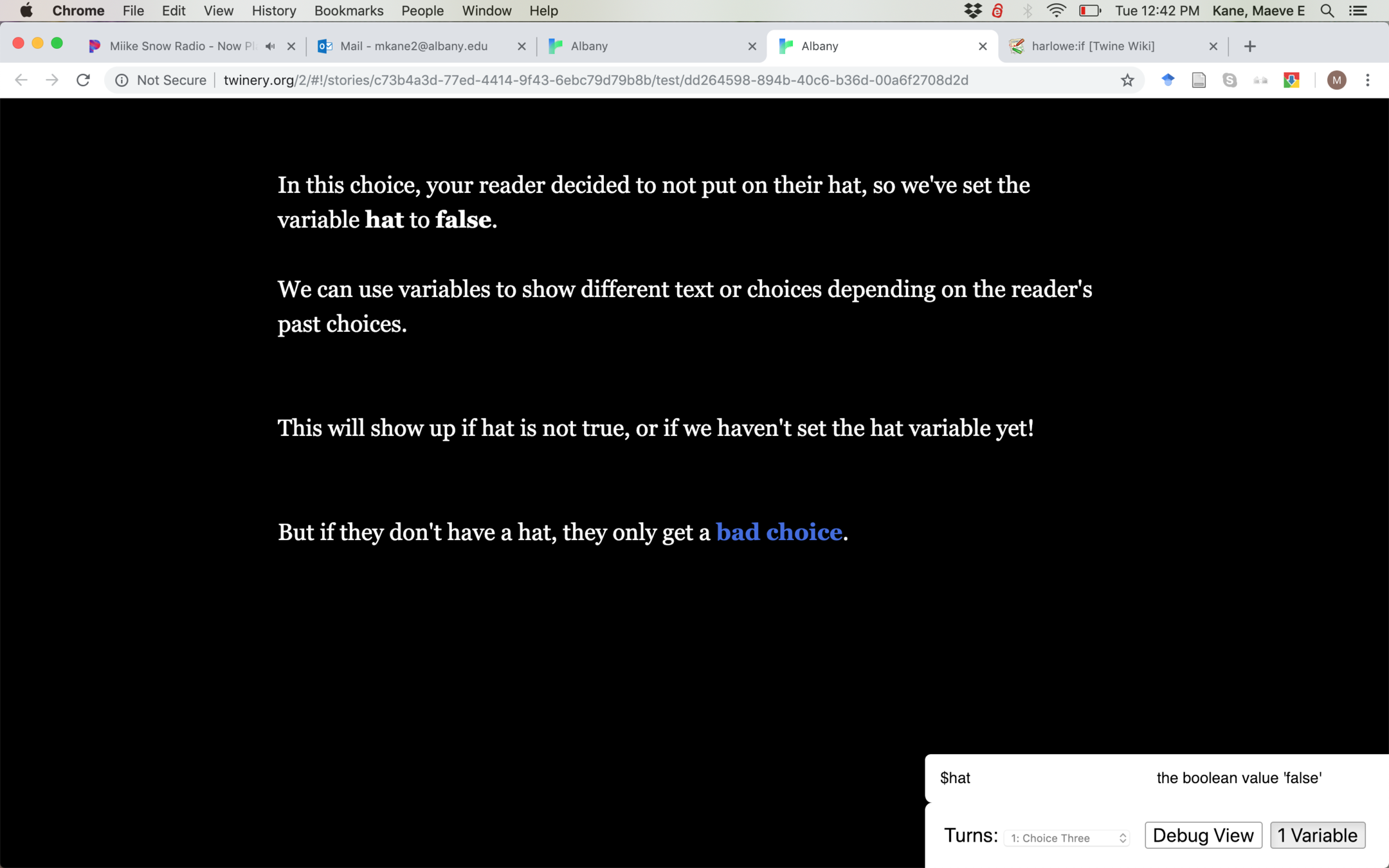
Task: Click the Dropbox menu bar icon
Action: click(972, 11)
